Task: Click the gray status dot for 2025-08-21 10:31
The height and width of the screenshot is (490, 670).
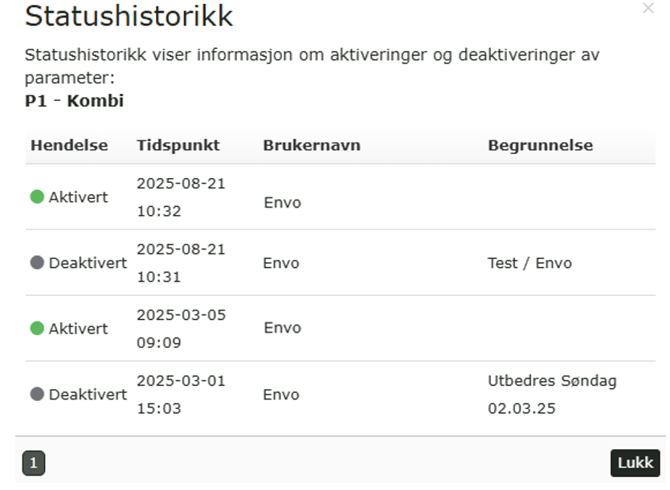Action: (38, 263)
